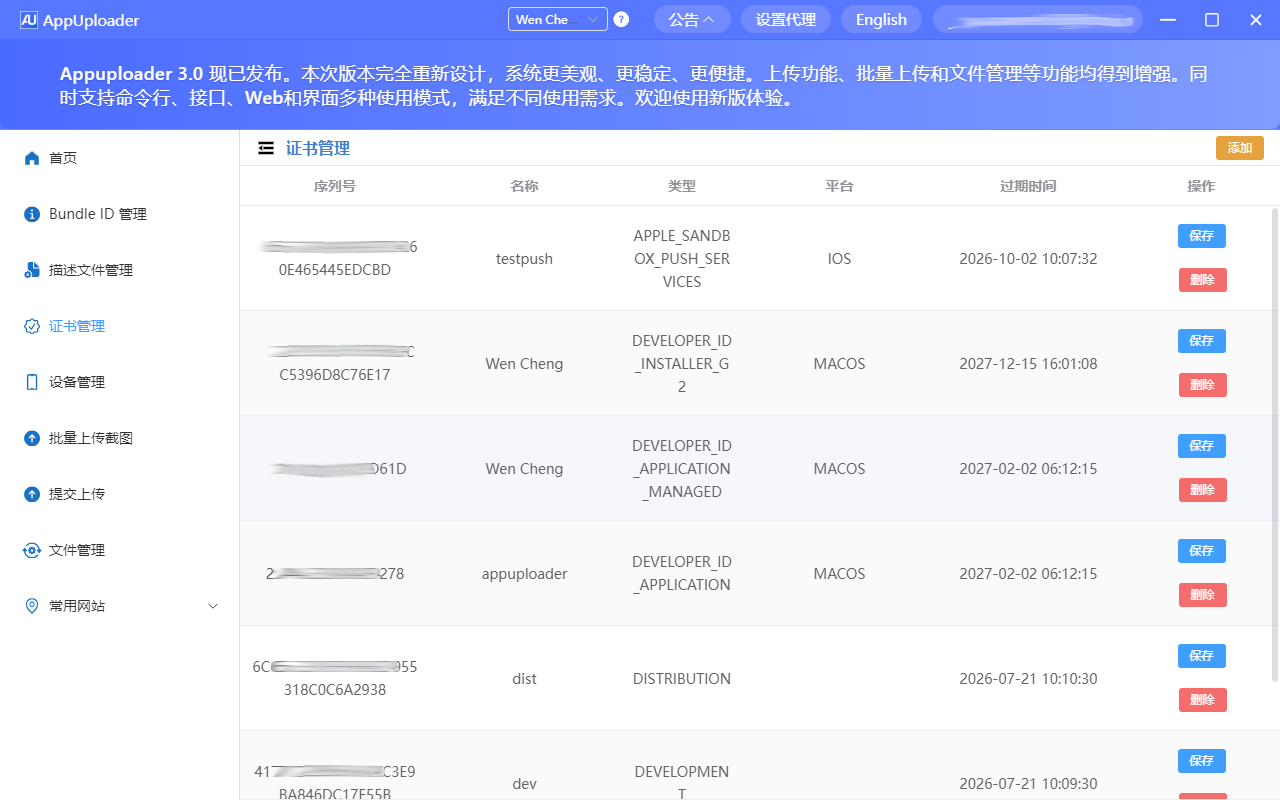Expand the 常用网站 submenu
This screenshot has height=800, width=1280.
[x=212, y=605]
